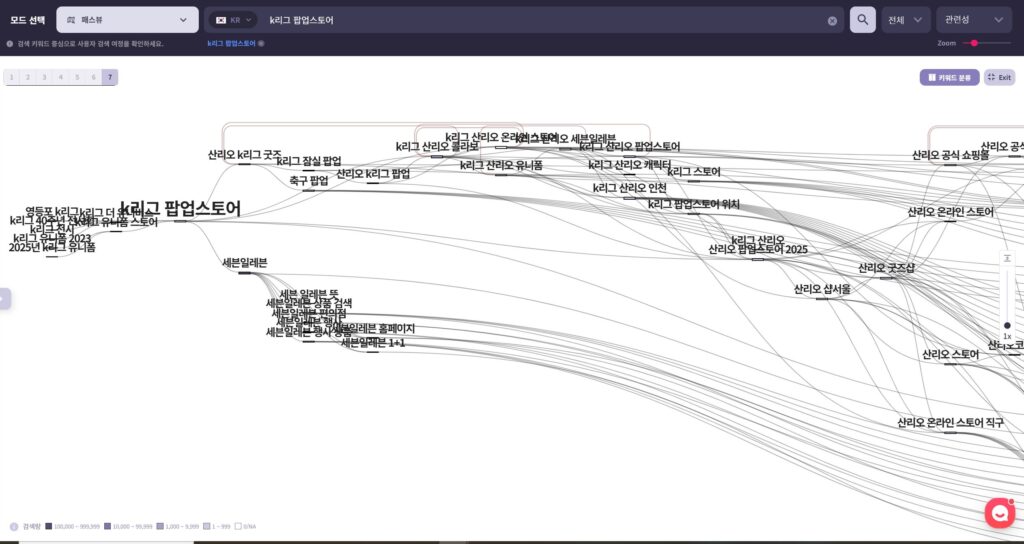The width and height of the screenshot is (1024, 544).
Task: Open the 패스뷰 mode dropdown
Action: coord(127,20)
